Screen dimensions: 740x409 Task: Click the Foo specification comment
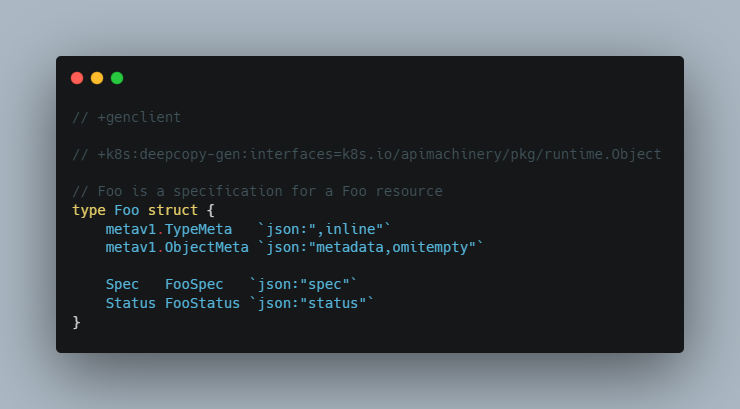257,191
